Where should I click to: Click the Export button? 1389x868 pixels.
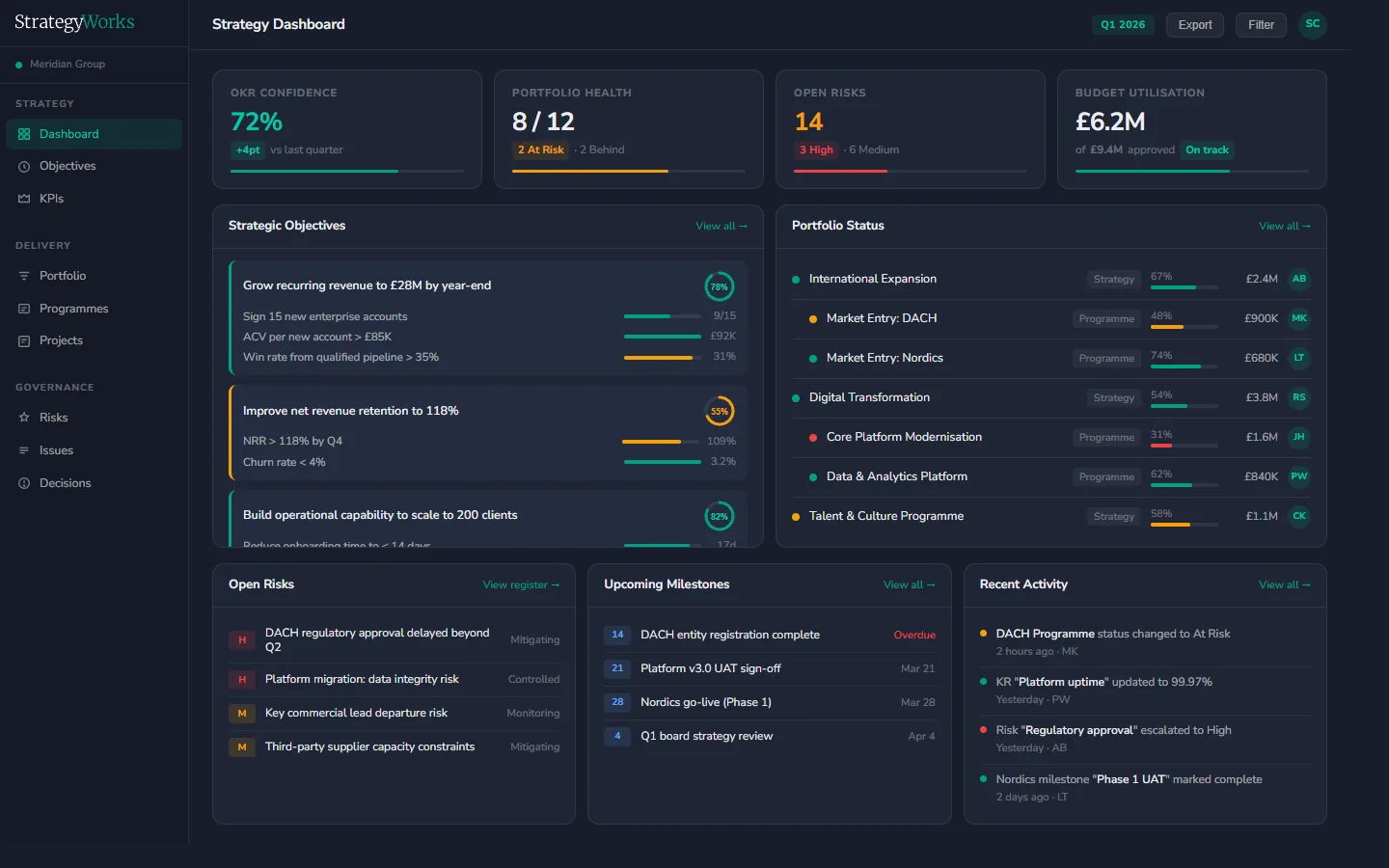(x=1194, y=25)
